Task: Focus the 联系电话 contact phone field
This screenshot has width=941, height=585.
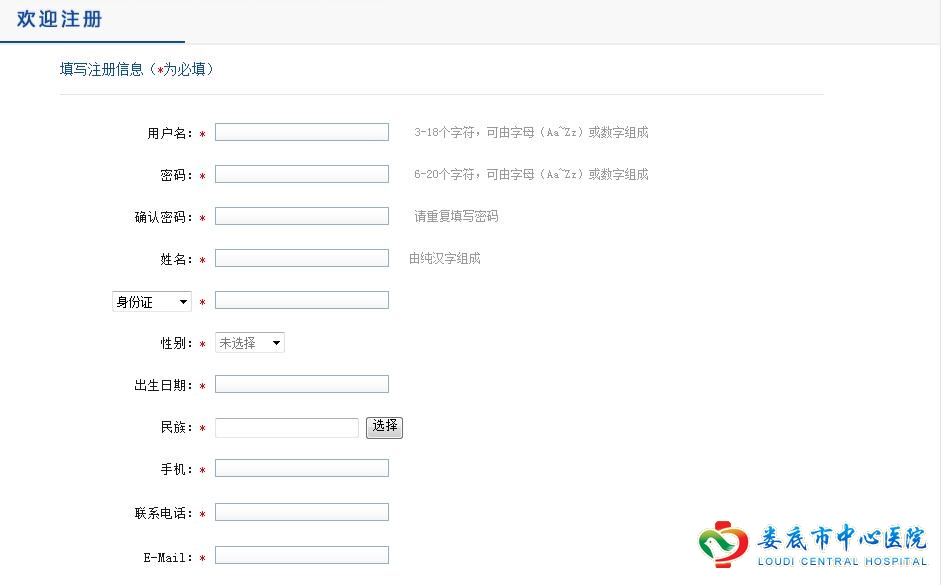Action: click(302, 512)
